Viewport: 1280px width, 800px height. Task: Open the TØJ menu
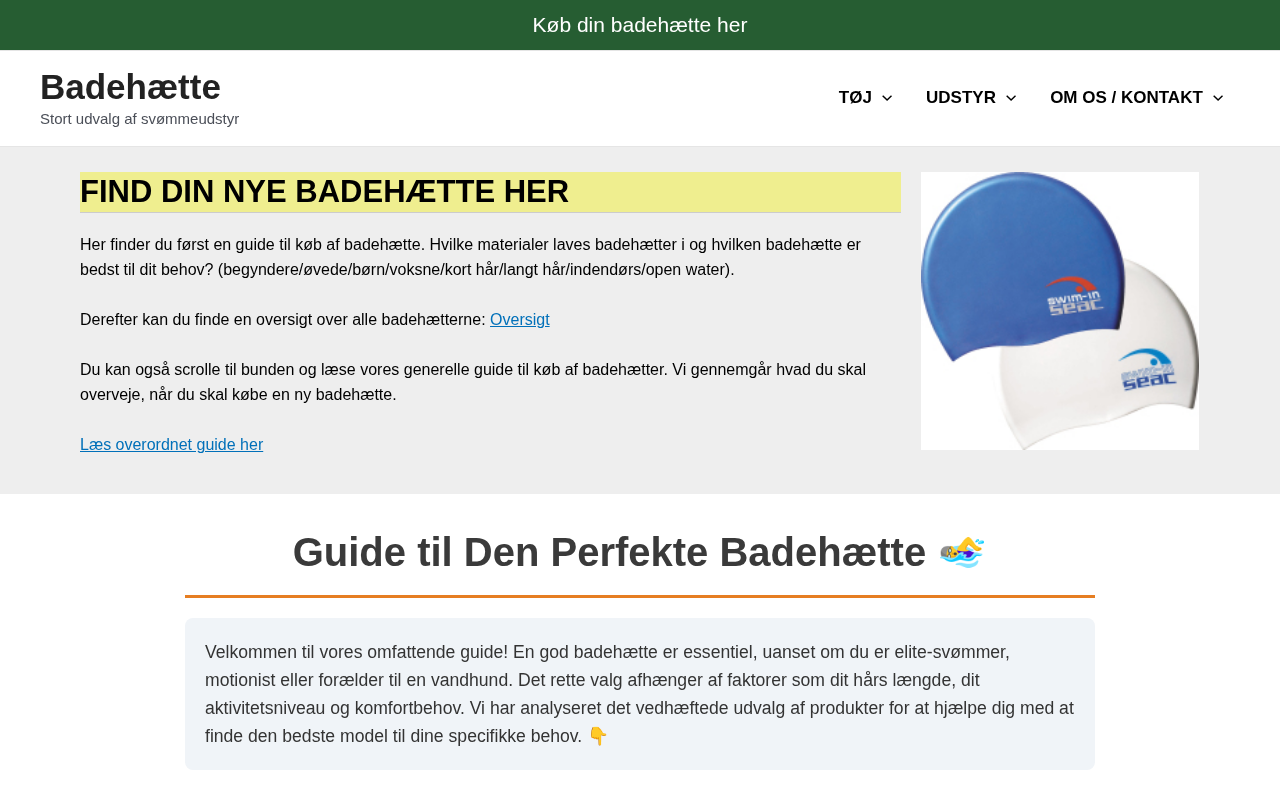(855, 98)
